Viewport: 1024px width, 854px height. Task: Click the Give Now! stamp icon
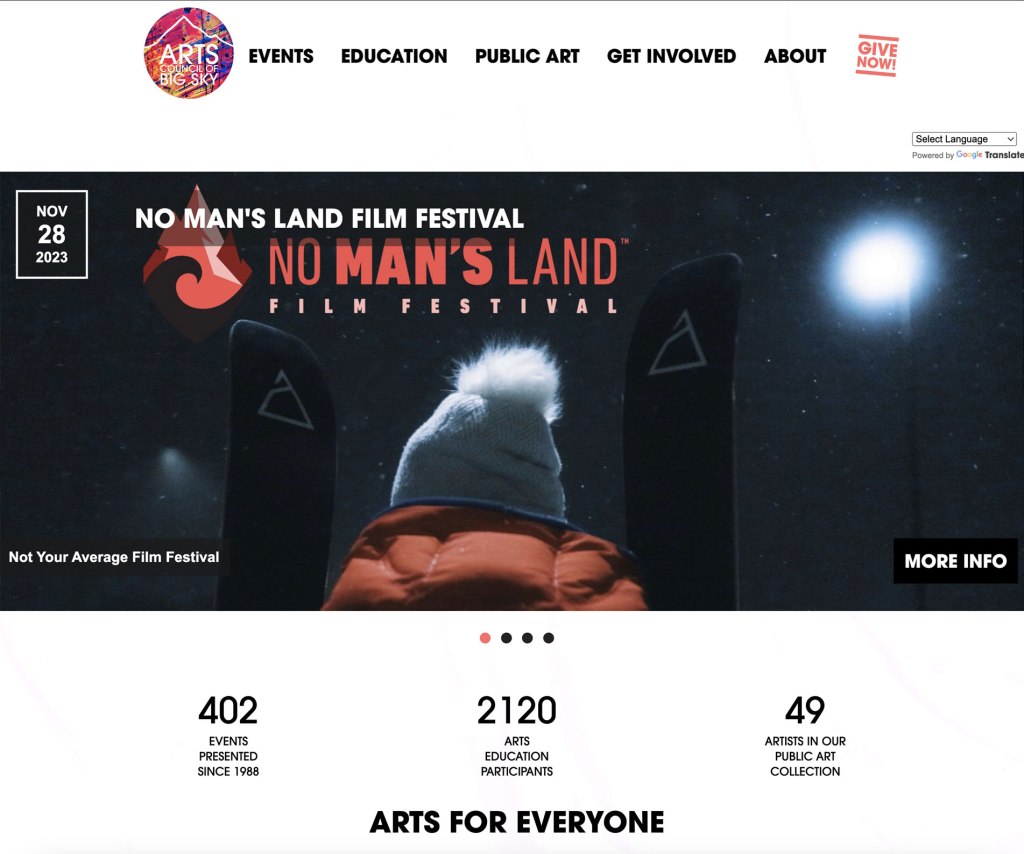877,55
